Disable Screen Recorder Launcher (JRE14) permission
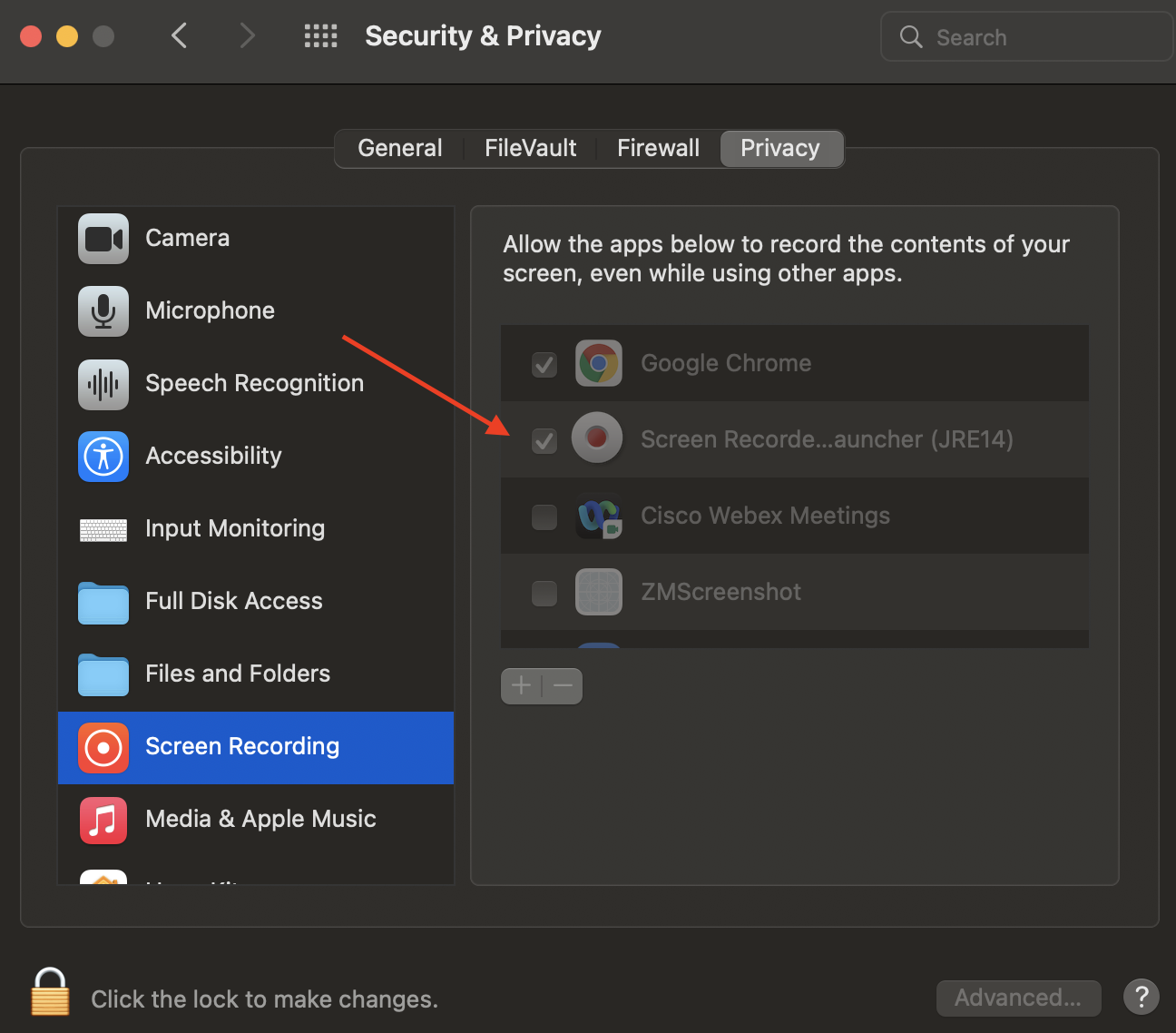The width and height of the screenshot is (1176, 1033). [x=544, y=440]
